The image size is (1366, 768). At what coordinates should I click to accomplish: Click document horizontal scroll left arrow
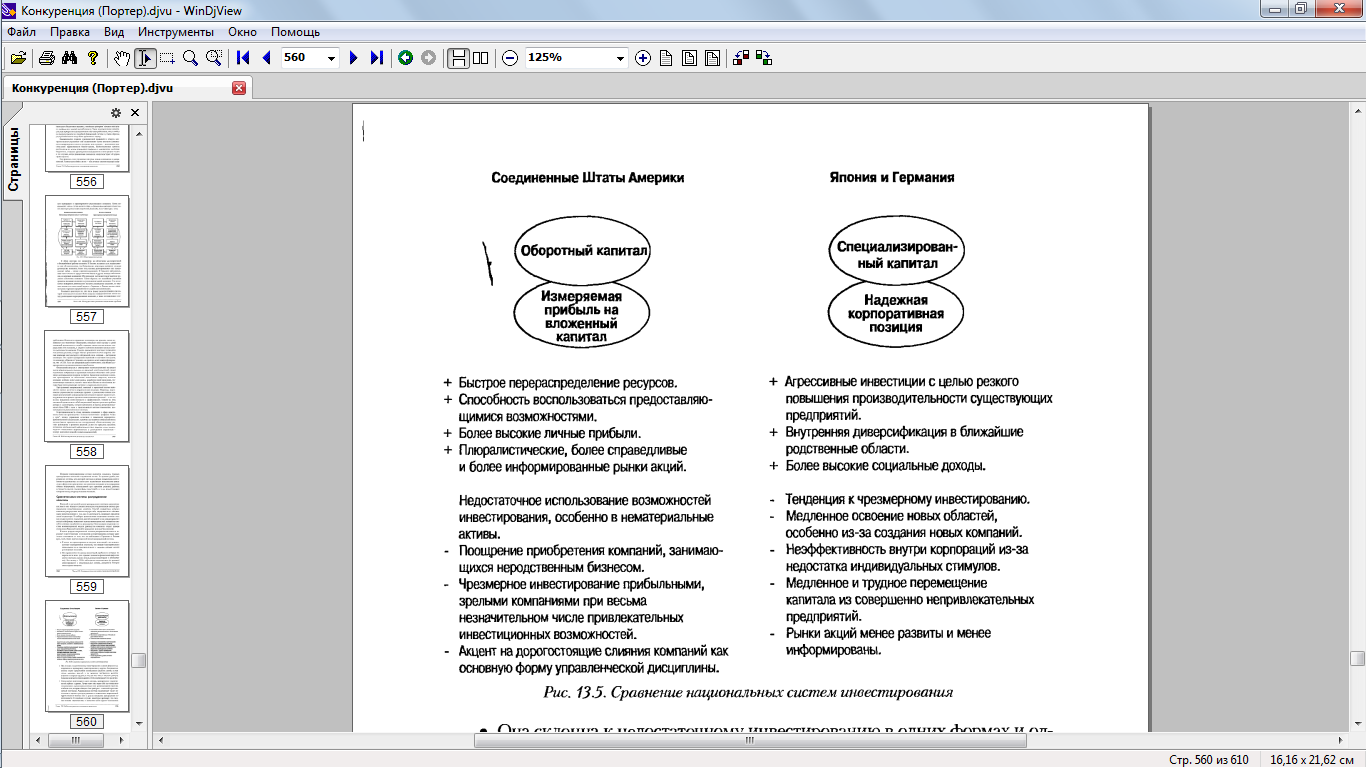pos(160,741)
